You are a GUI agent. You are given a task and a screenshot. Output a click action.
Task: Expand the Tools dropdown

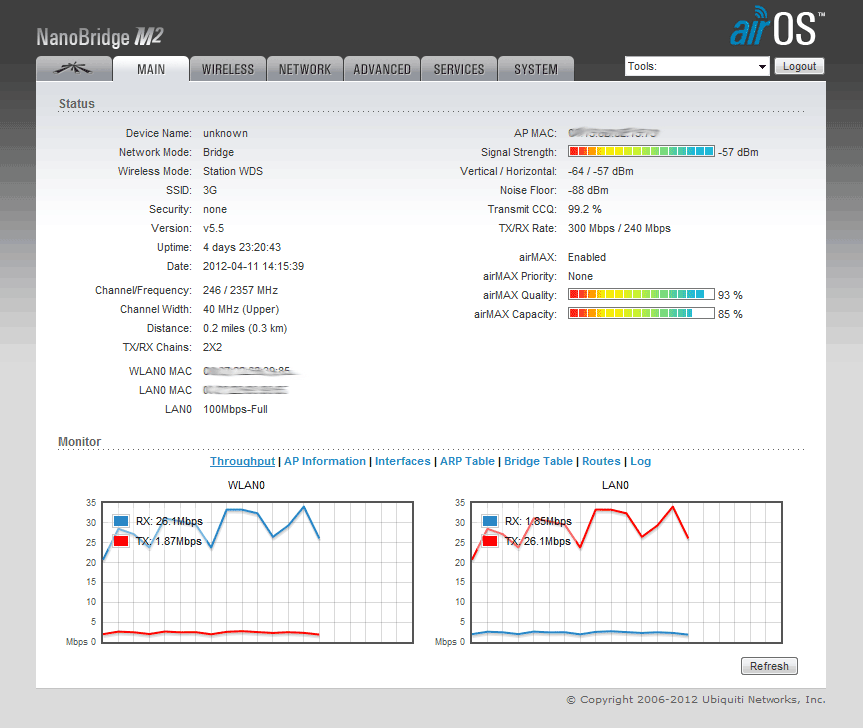click(x=697, y=66)
